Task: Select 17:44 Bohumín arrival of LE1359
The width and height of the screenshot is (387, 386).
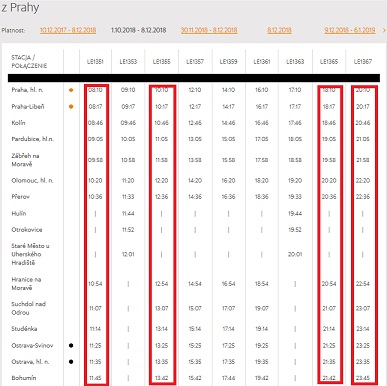Action: [x=228, y=378]
